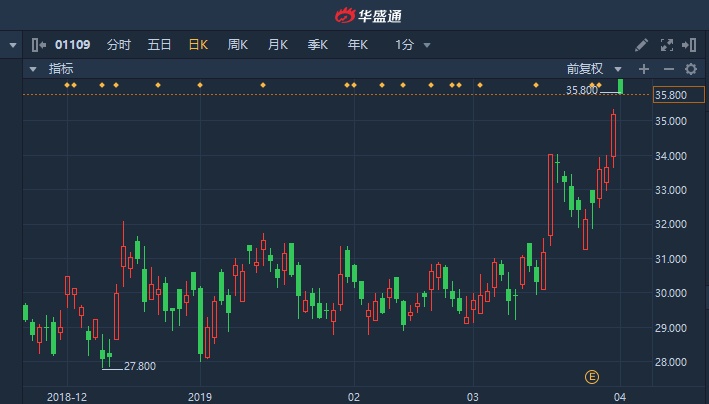Screen dimensions: 709x404
Task: Click the 28.000 price axis label
Action: coord(671,362)
